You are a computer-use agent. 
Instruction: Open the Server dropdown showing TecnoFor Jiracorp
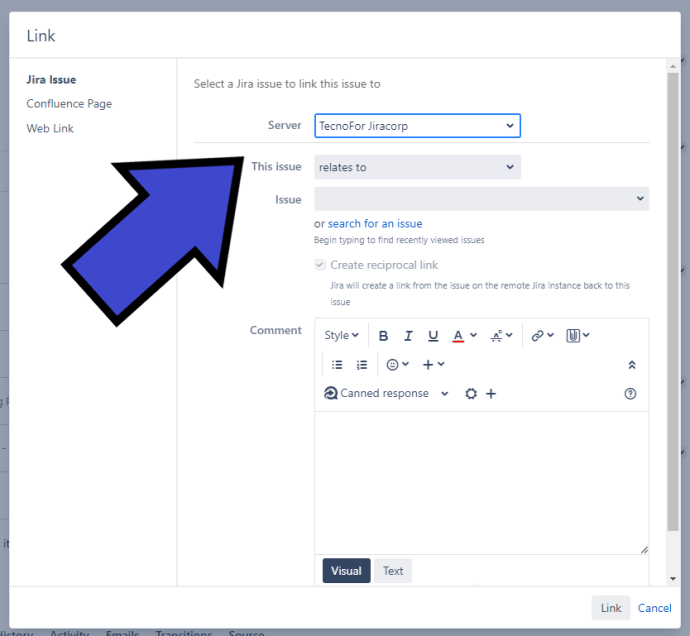[417, 126]
